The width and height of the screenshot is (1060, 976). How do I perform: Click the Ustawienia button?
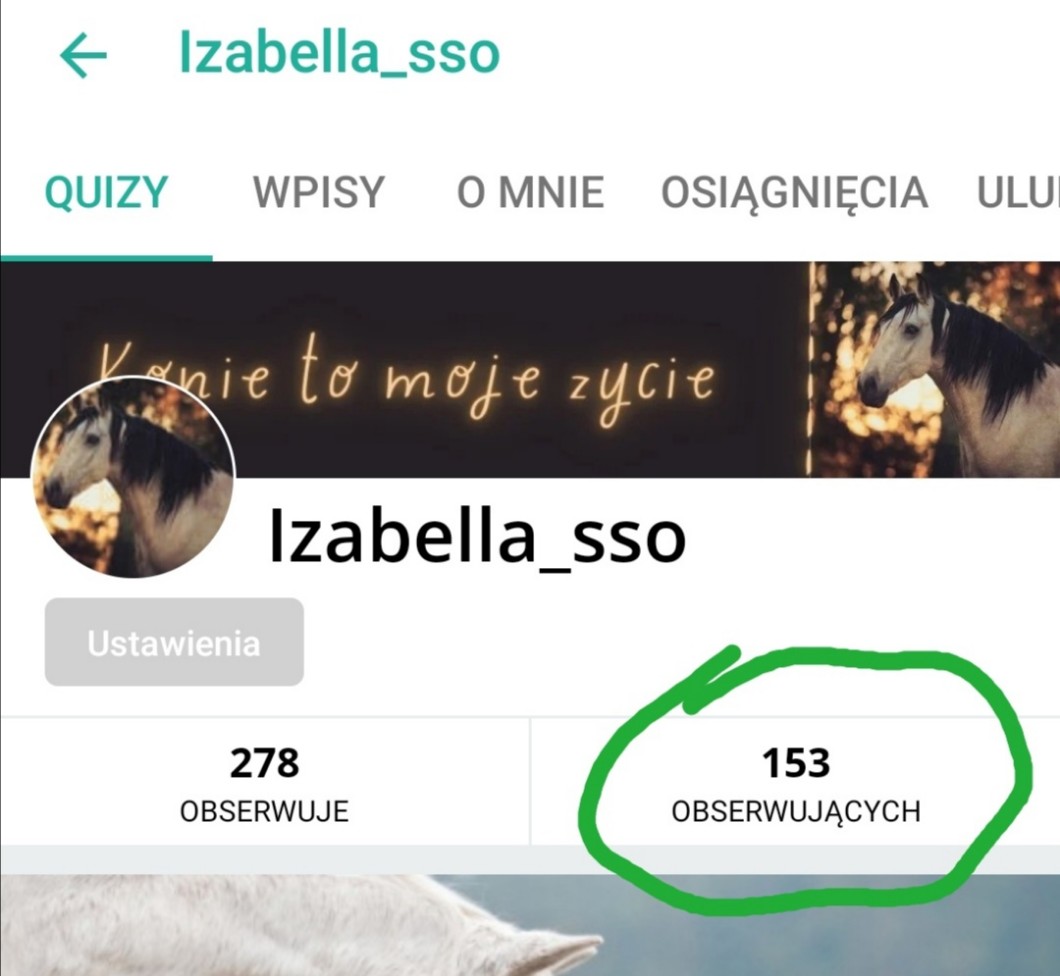(x=174, y=642)
